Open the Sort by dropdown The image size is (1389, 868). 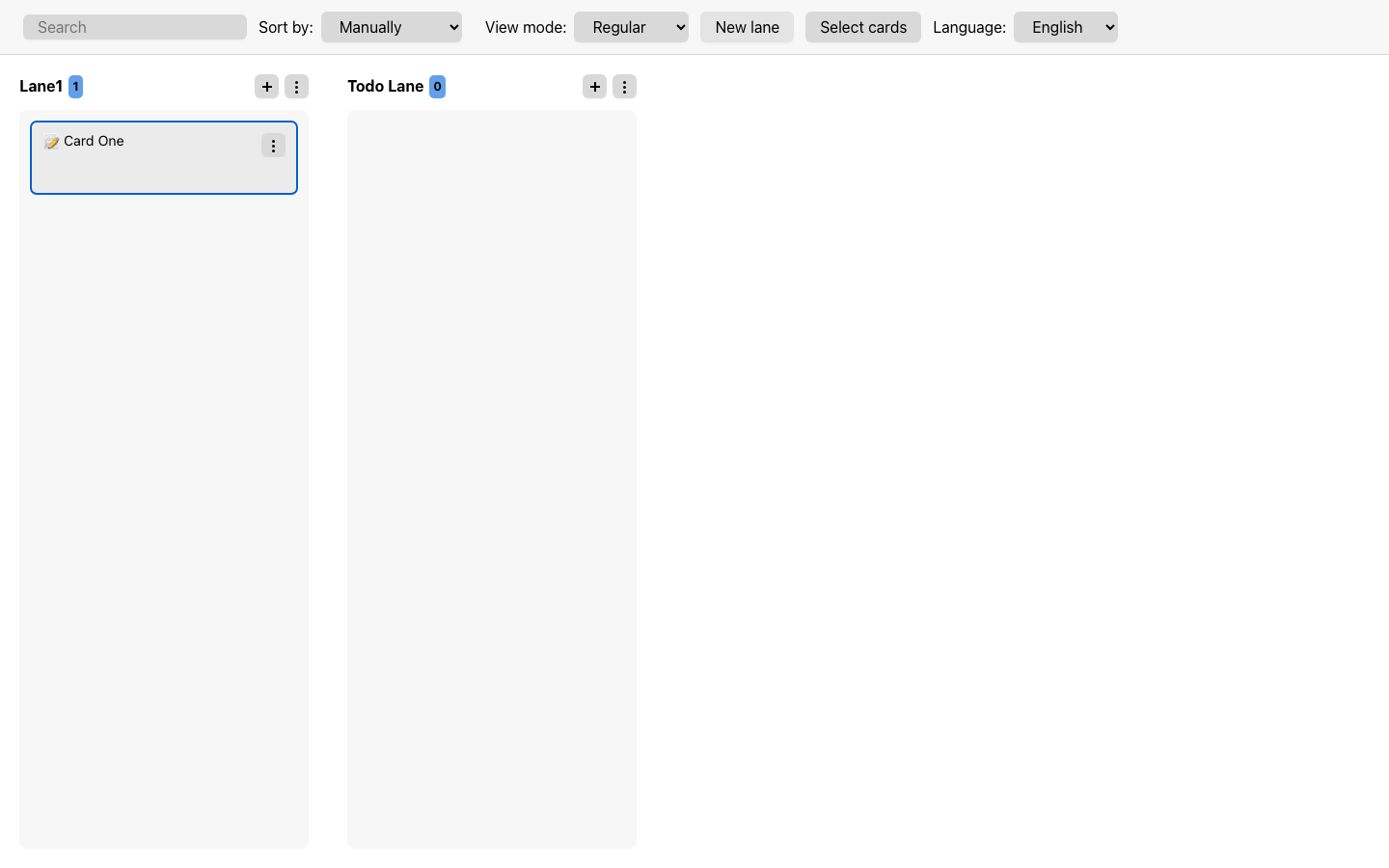(392, 27)
